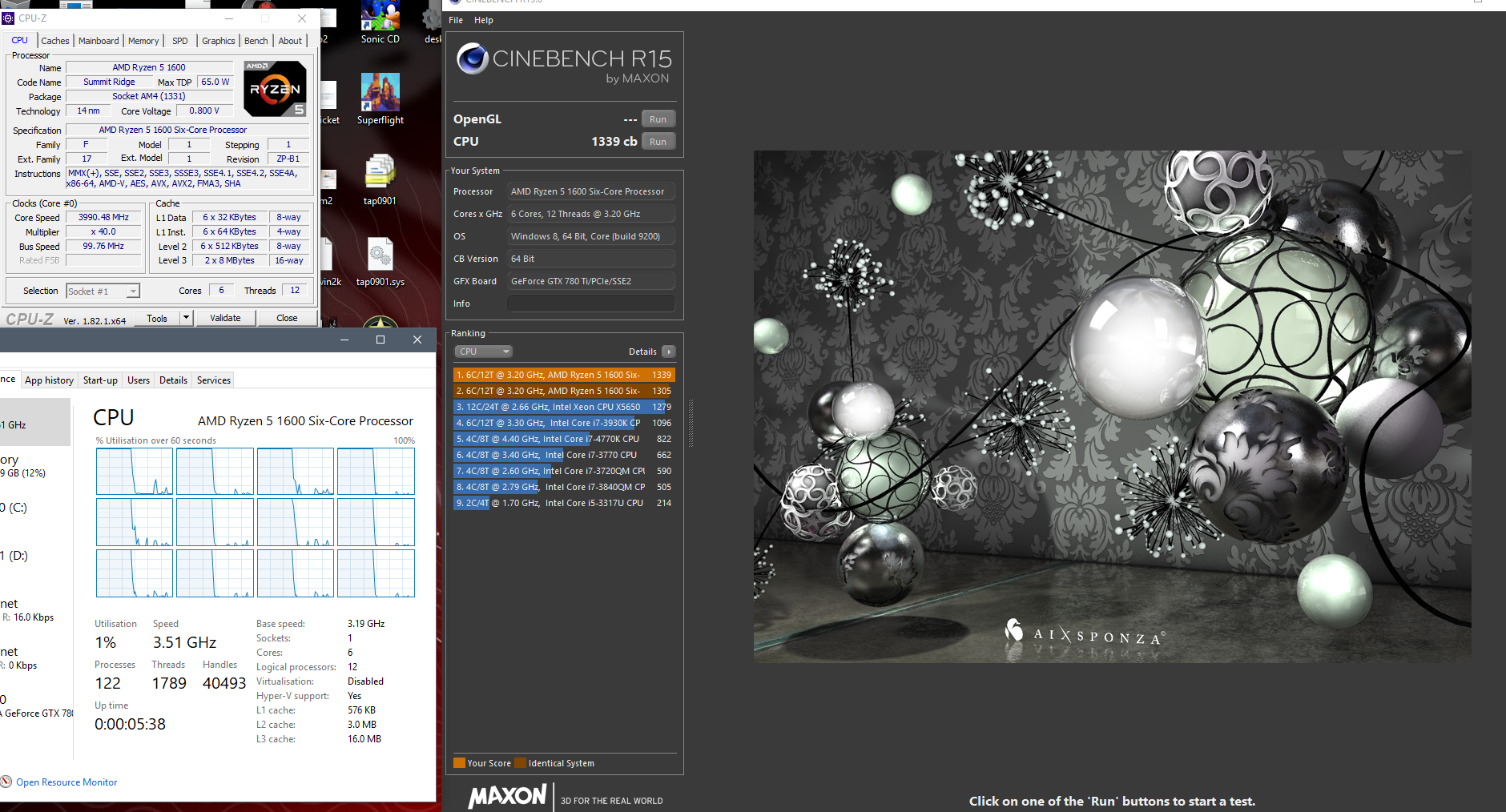Click the memory 12% entry in Task Manager sidebar
This screenshot has width=1506, height=812.
click(35, 466)
